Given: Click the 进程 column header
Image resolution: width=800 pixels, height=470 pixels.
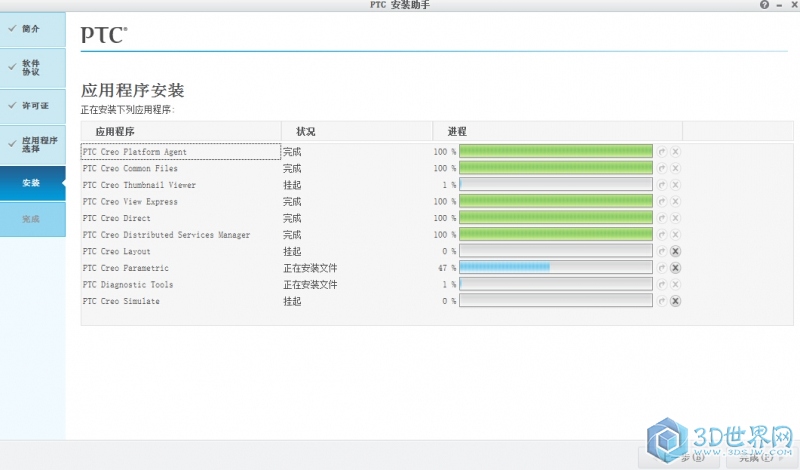Looking at the screenshot, I should click(x=457, y=132).
